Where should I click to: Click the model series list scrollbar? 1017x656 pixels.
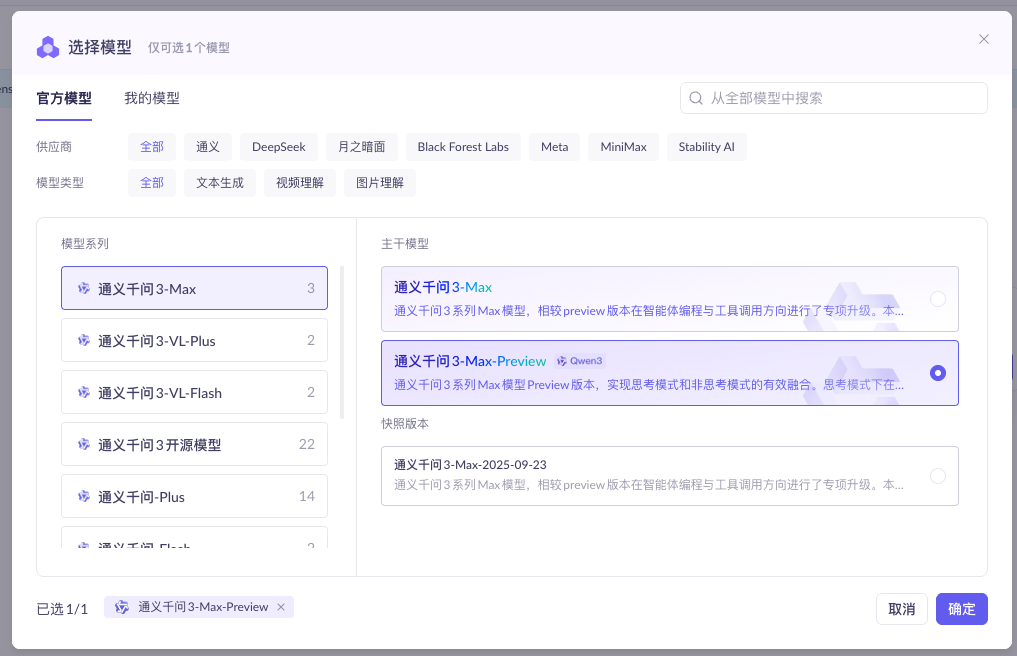coord(342,342)
